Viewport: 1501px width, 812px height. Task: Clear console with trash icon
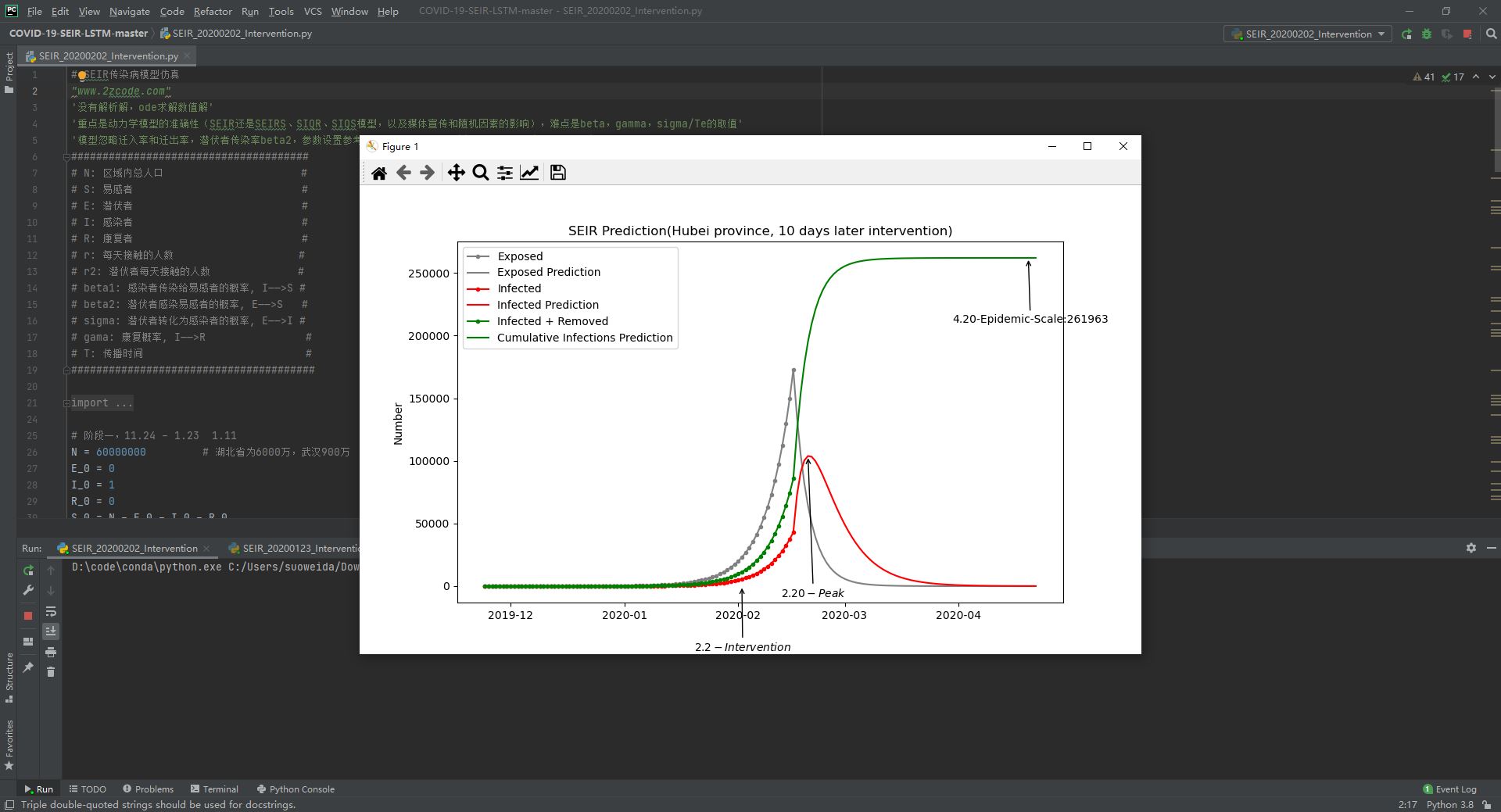(51, 672)
